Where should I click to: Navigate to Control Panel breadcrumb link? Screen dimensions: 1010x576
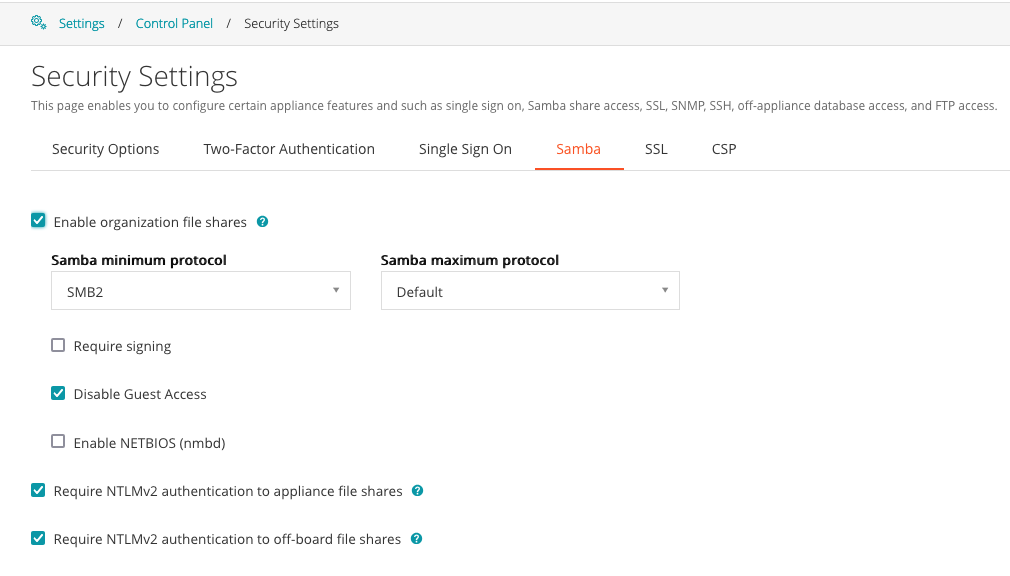(174, 23)
